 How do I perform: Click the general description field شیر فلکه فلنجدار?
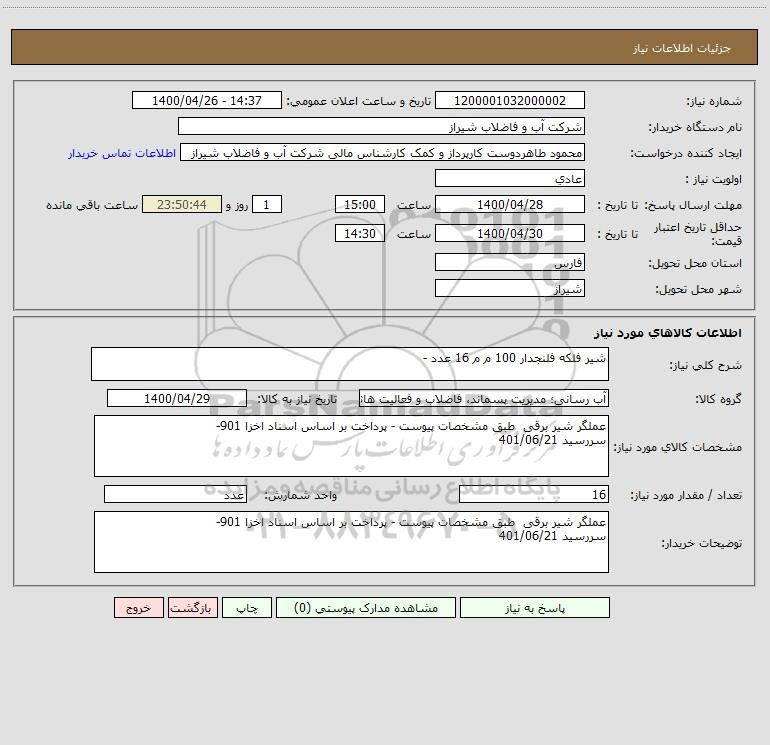[350, 364]
